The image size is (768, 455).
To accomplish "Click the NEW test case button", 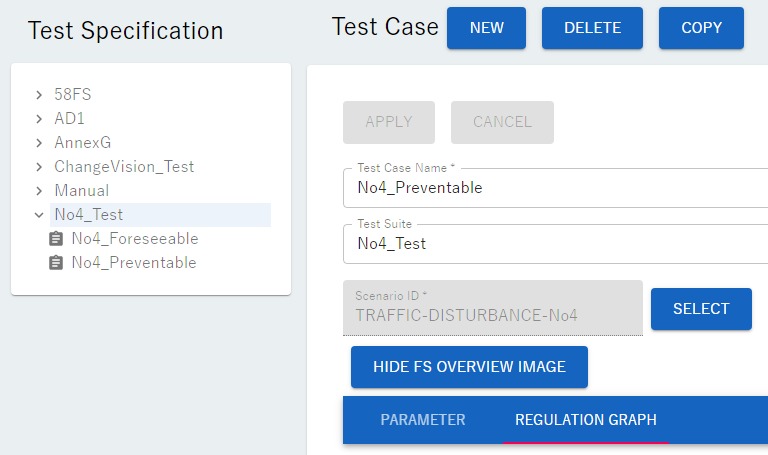I will coord(486,28).
